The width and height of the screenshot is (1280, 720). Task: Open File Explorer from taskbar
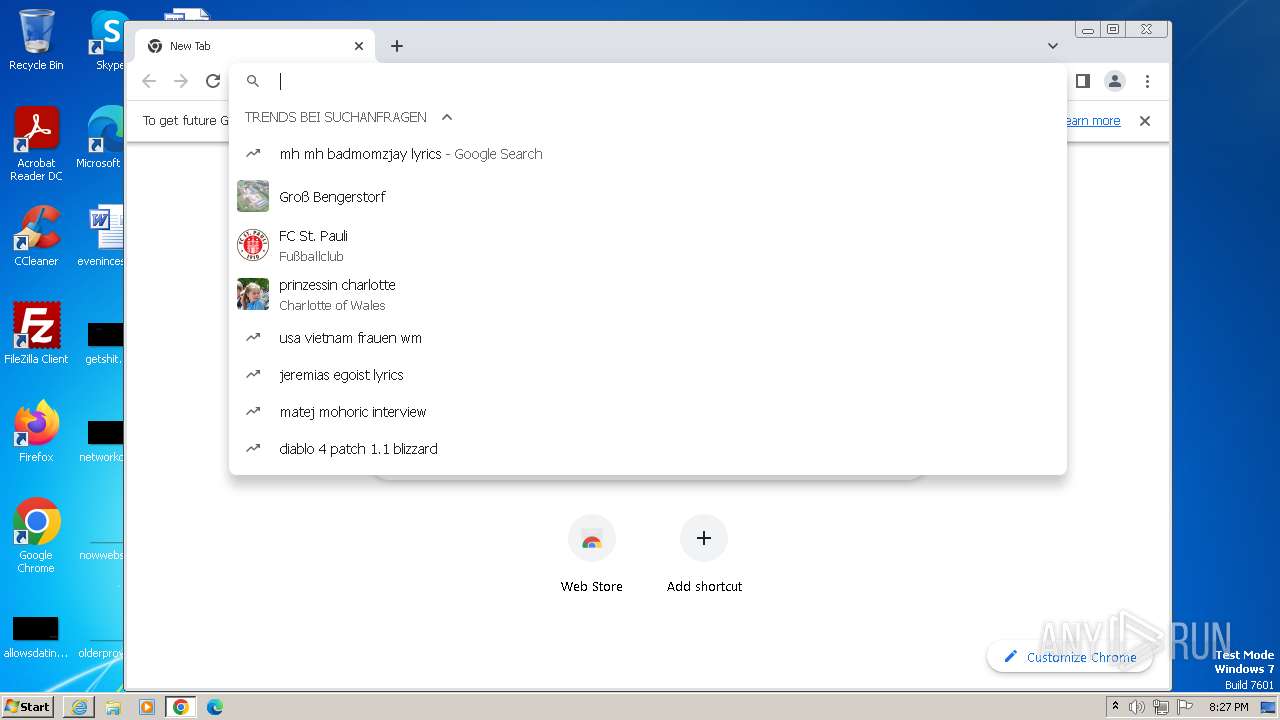click(113, 707)
